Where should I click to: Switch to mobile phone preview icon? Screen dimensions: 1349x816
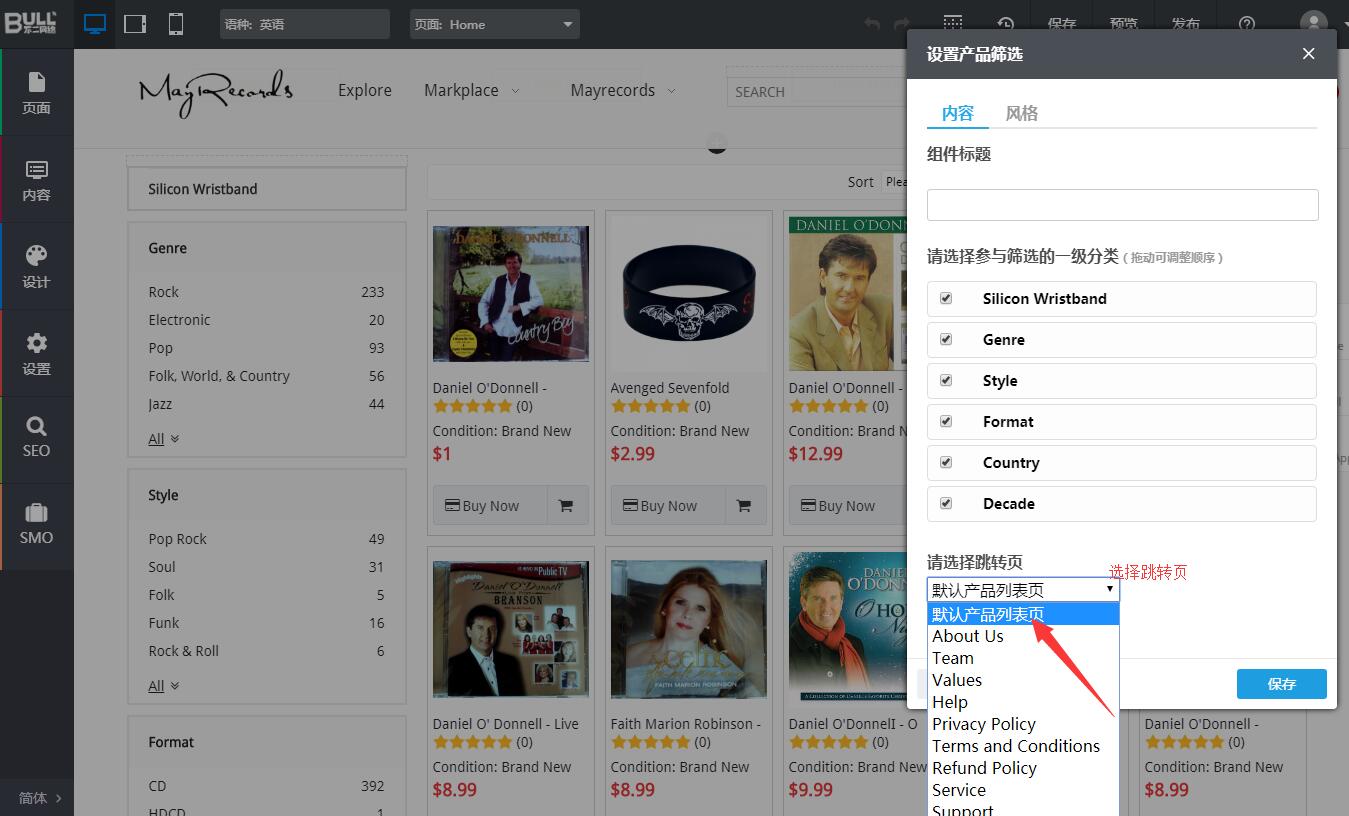[x=176, y=24]
